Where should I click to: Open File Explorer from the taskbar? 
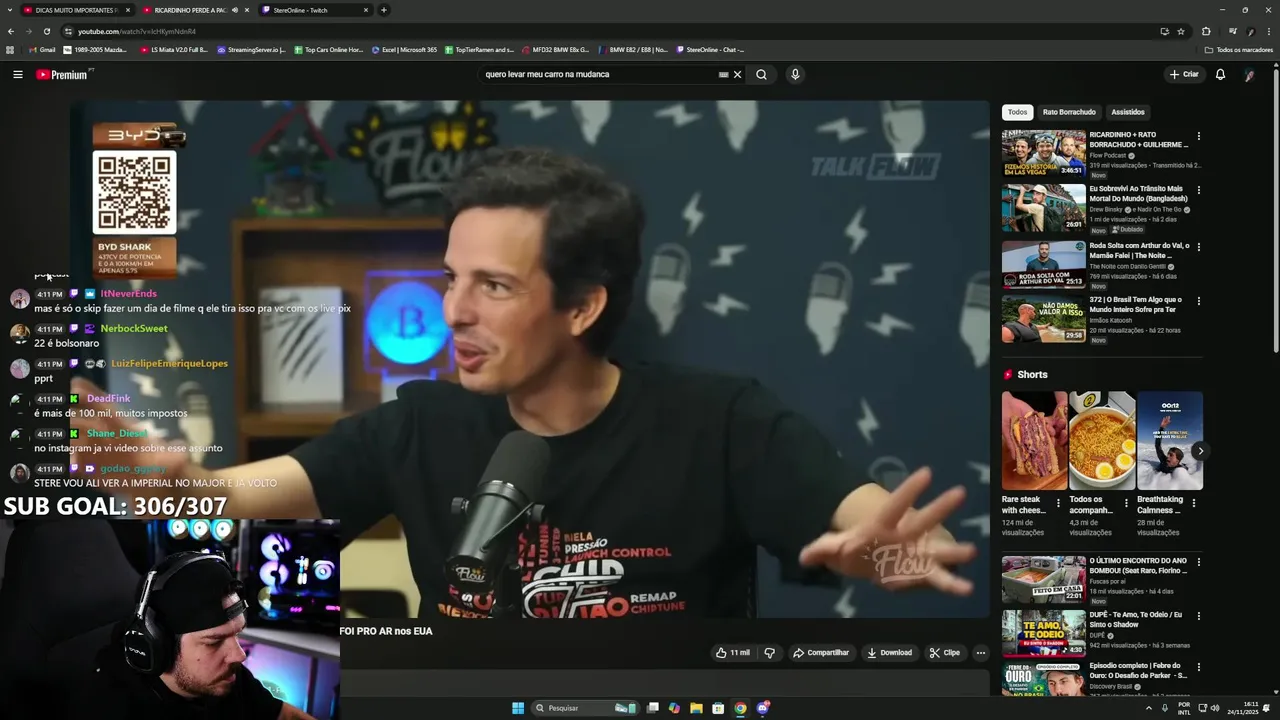coord(696,708)
